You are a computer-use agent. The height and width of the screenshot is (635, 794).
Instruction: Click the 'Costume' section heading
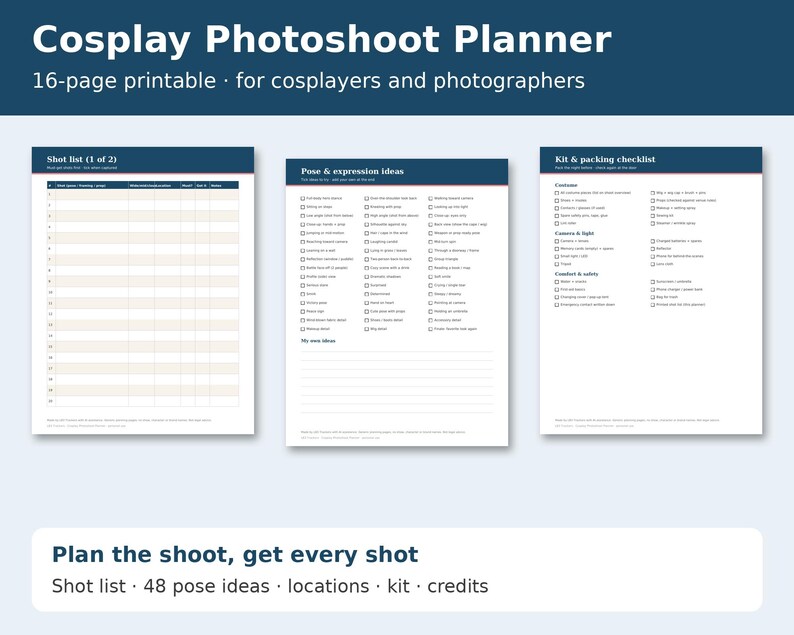coord(566,185)
